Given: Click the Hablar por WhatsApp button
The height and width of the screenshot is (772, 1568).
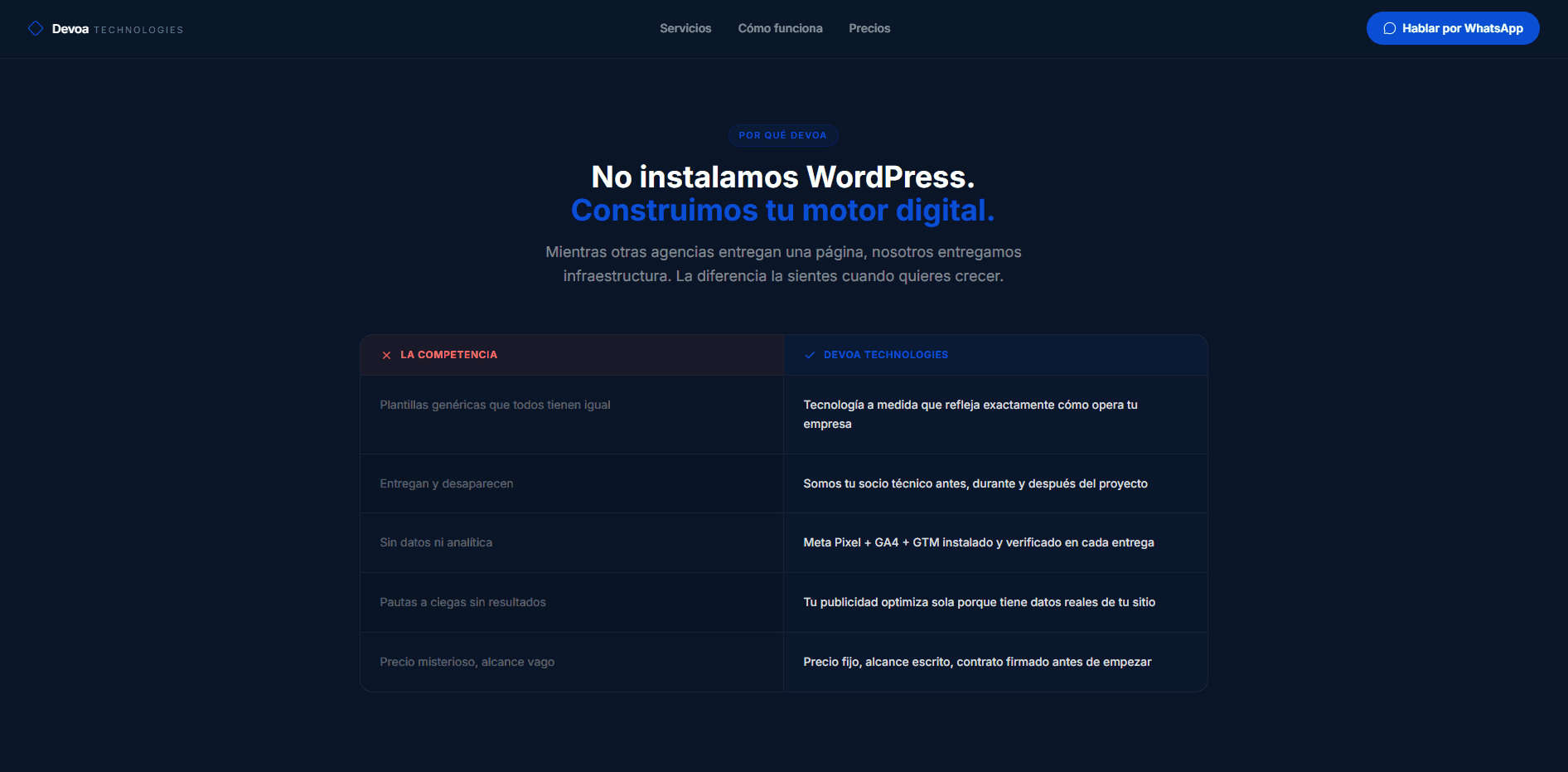Looking at the screenshot, I should (1453, 28).
